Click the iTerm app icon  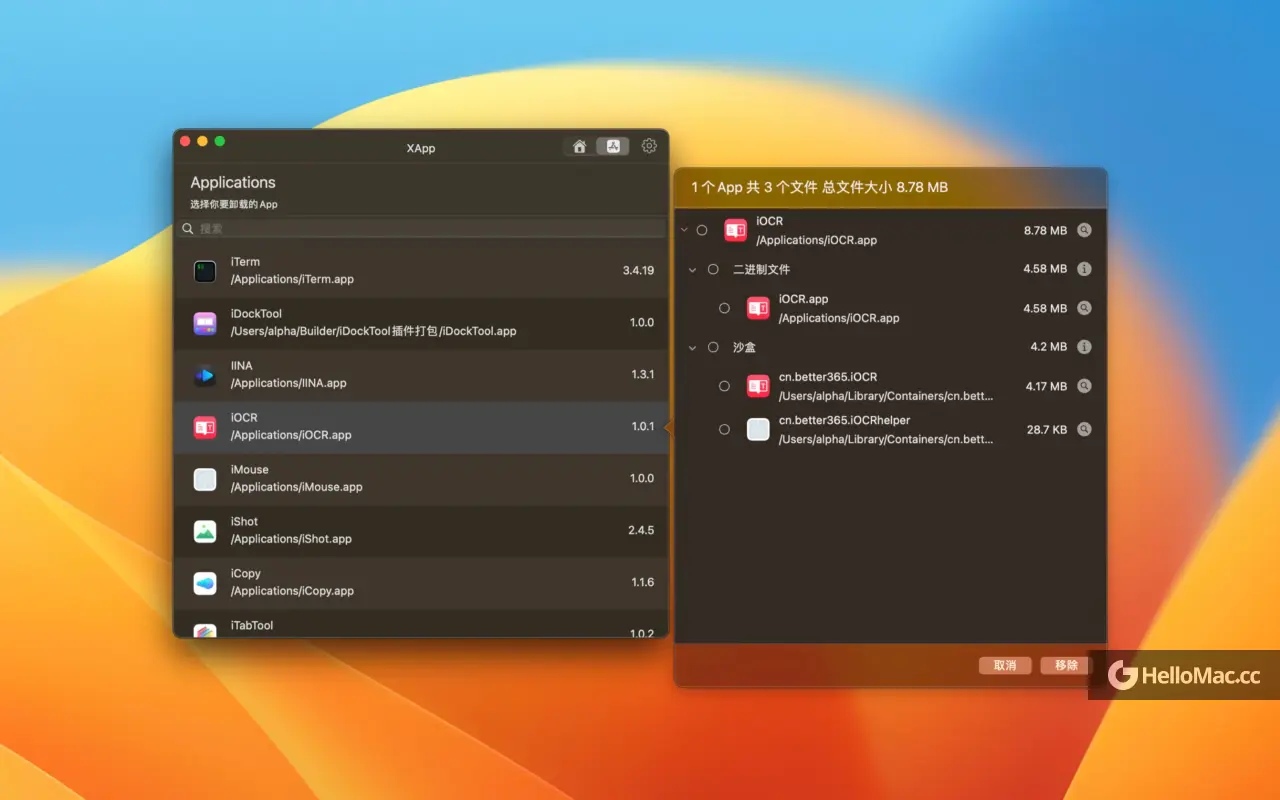205,271
